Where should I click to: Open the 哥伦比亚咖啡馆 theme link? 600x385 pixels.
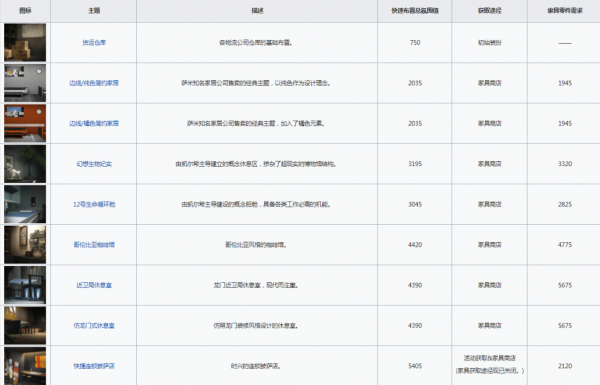pos(94,245)
